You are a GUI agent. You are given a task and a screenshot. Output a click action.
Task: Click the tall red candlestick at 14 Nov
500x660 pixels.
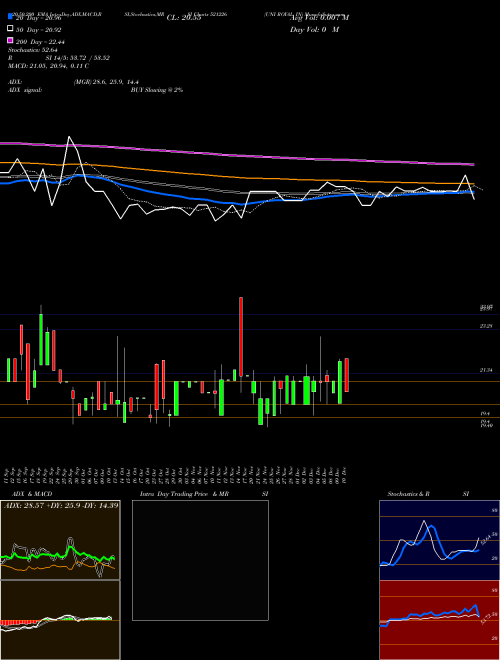pos(241,337)
